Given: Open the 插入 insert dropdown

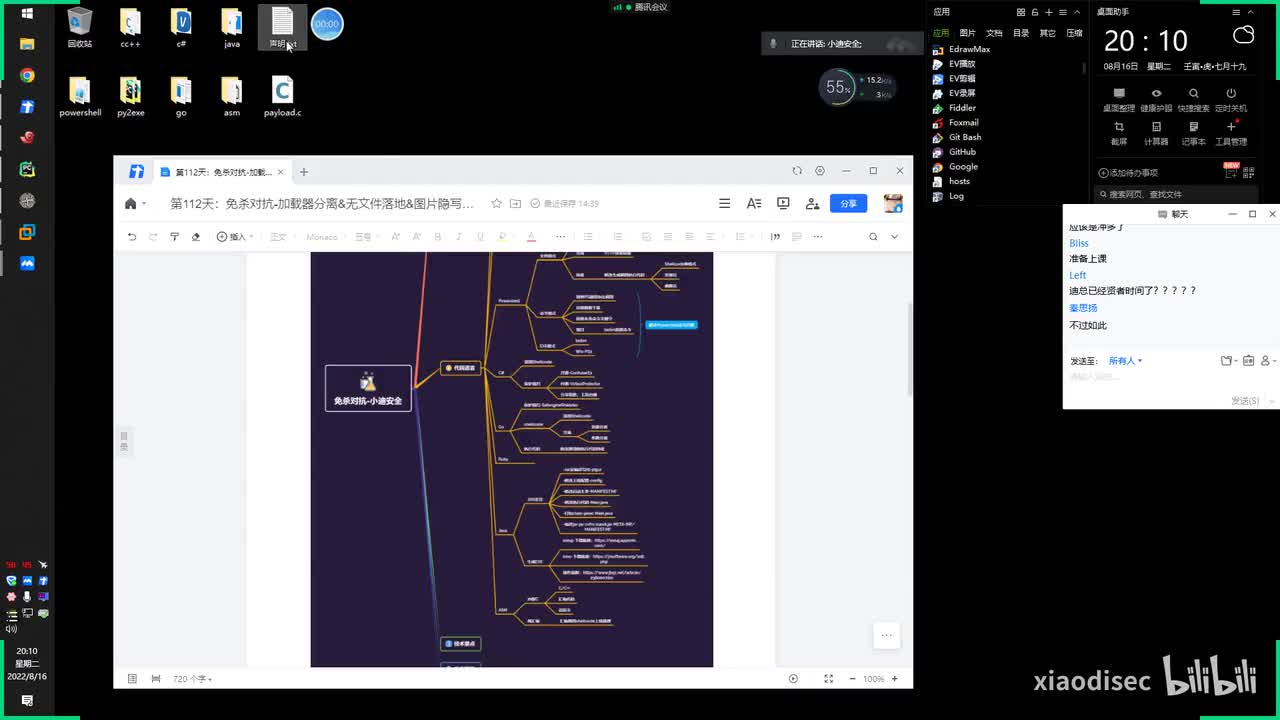Looking at the screenshot, I should click(233, 237).
